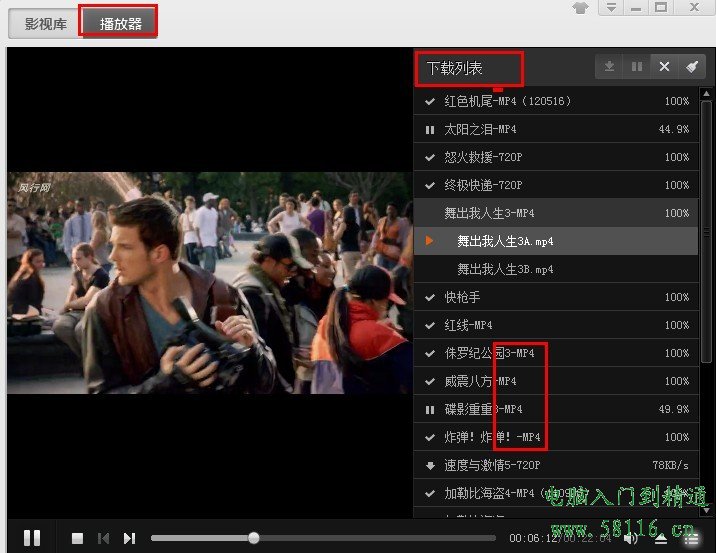716x553 pixels.
Task: Click checkmark icon beside 快枪手
Action: (430, 298)
